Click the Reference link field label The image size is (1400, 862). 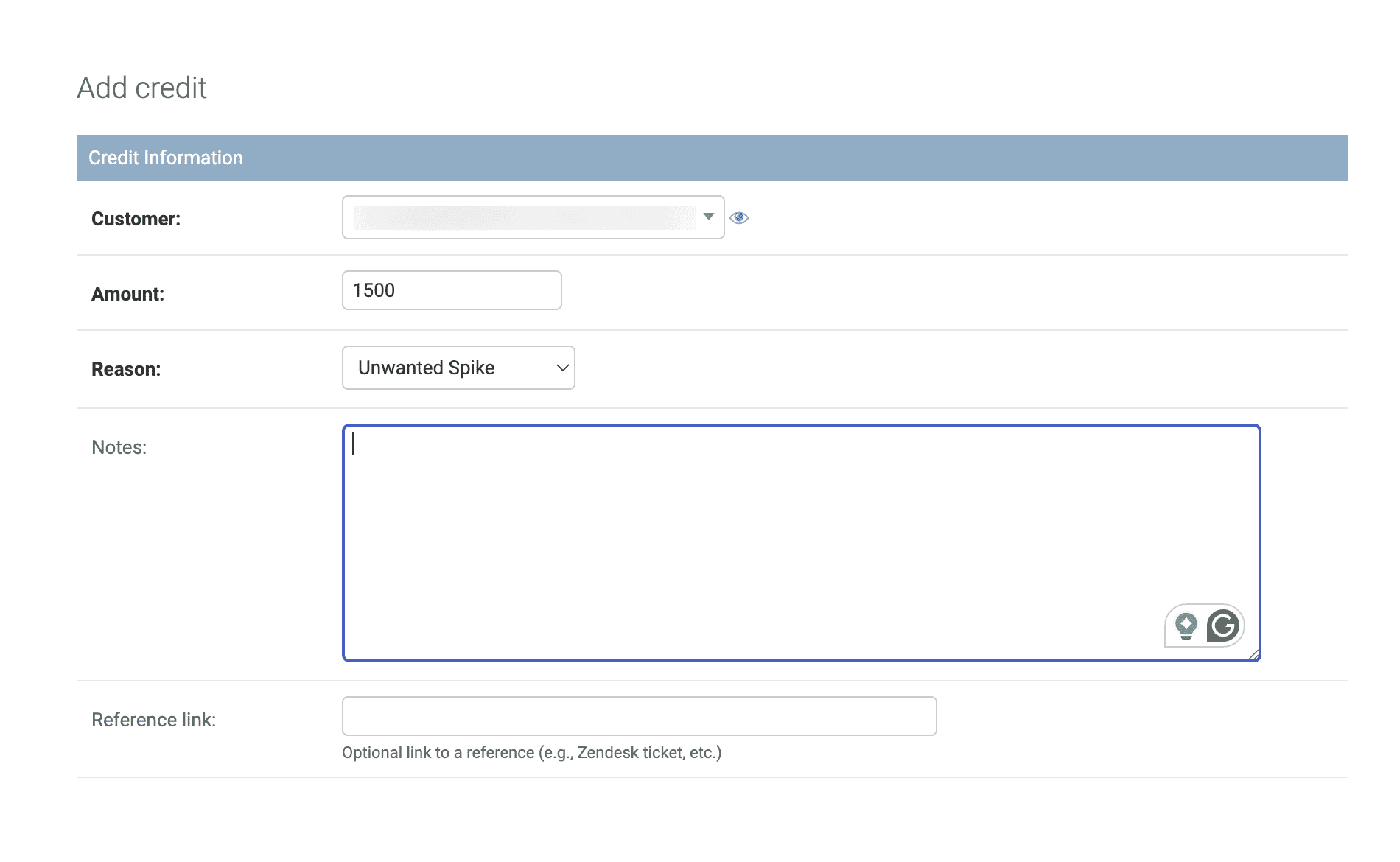coord(153,719)
